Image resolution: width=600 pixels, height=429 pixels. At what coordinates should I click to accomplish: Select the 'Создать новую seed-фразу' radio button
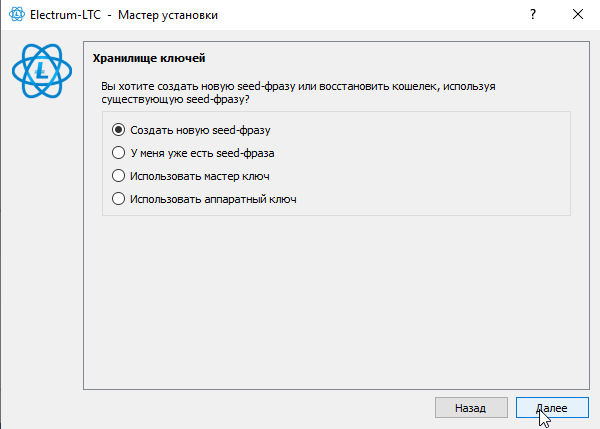tap(118, 130)
